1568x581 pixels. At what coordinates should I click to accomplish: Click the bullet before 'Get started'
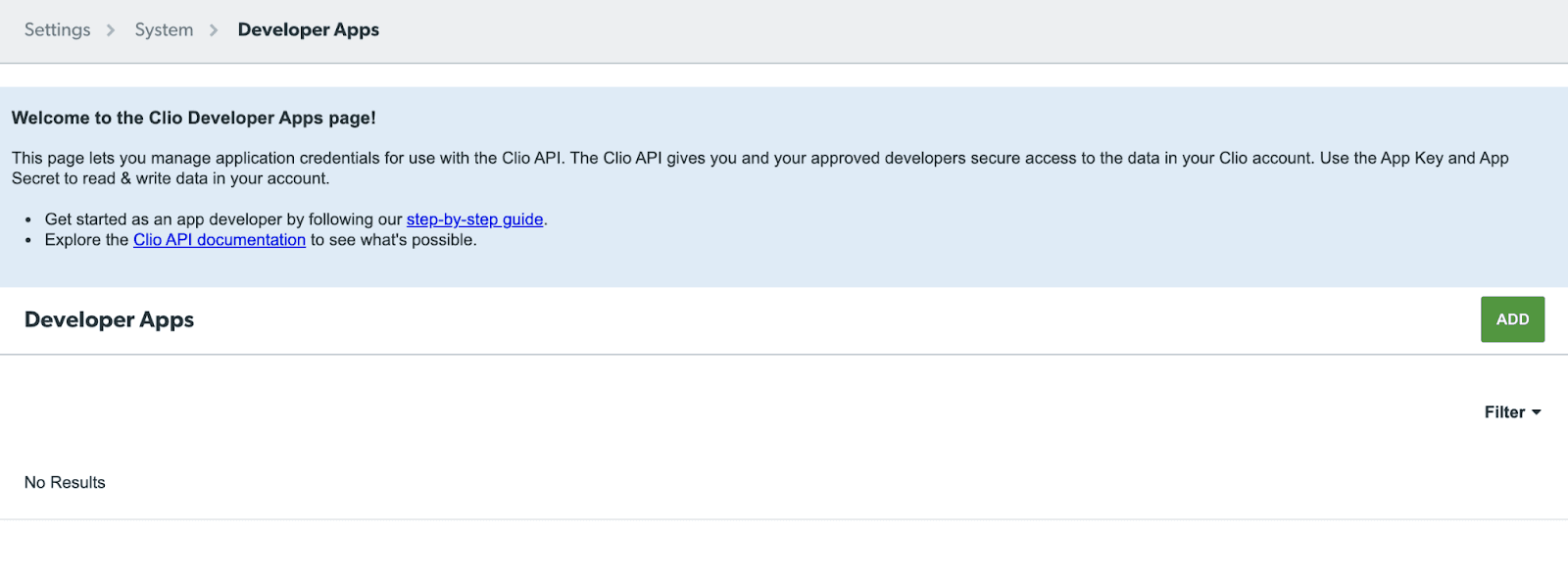(28, 220)
